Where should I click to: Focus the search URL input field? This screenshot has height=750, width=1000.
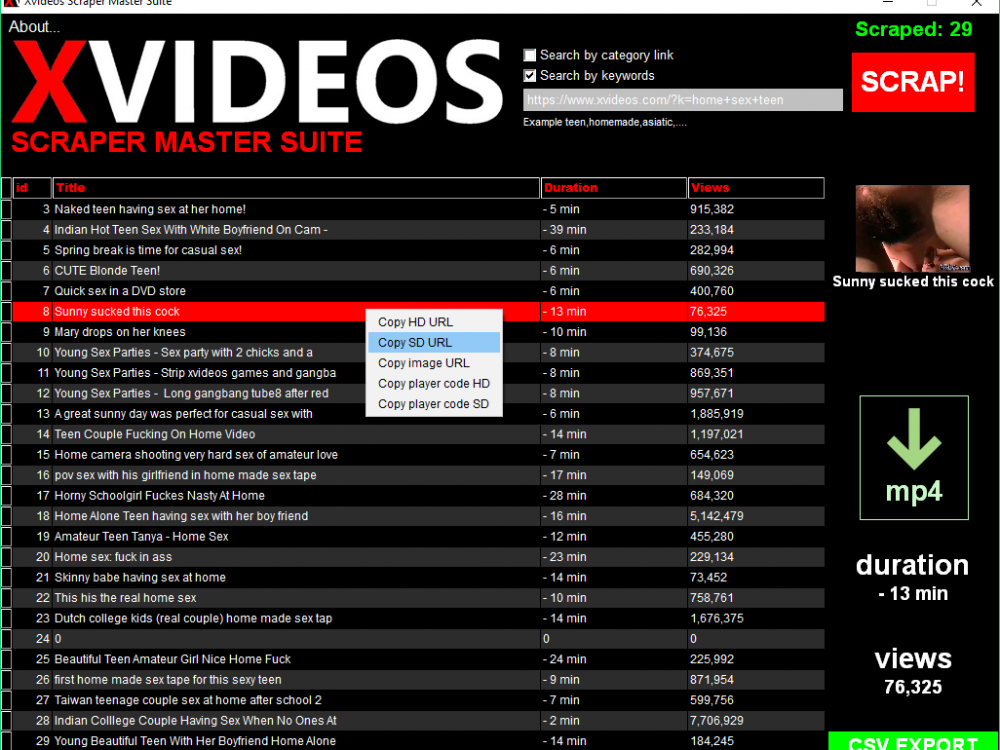(x=683, y=100)
